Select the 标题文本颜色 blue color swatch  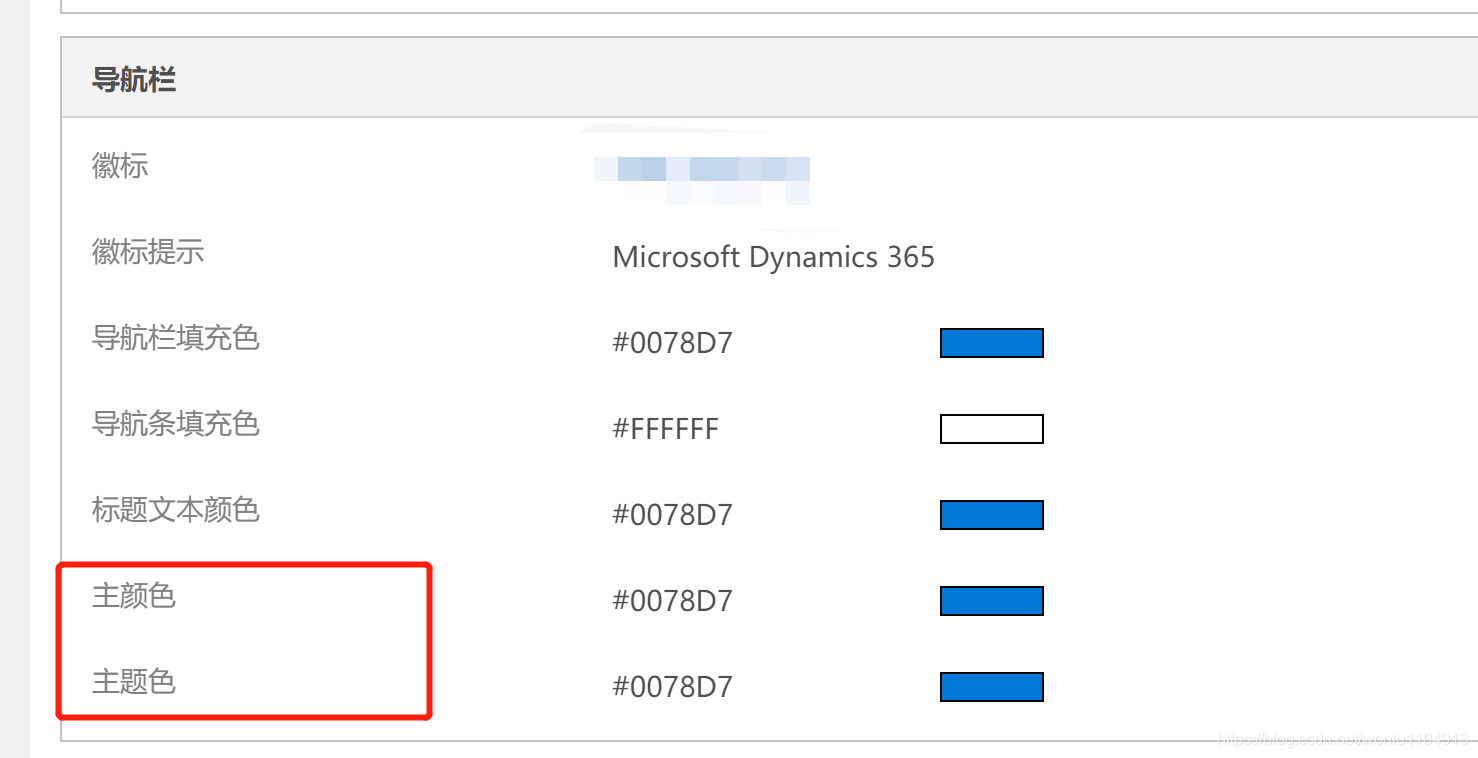pos(991,514)
